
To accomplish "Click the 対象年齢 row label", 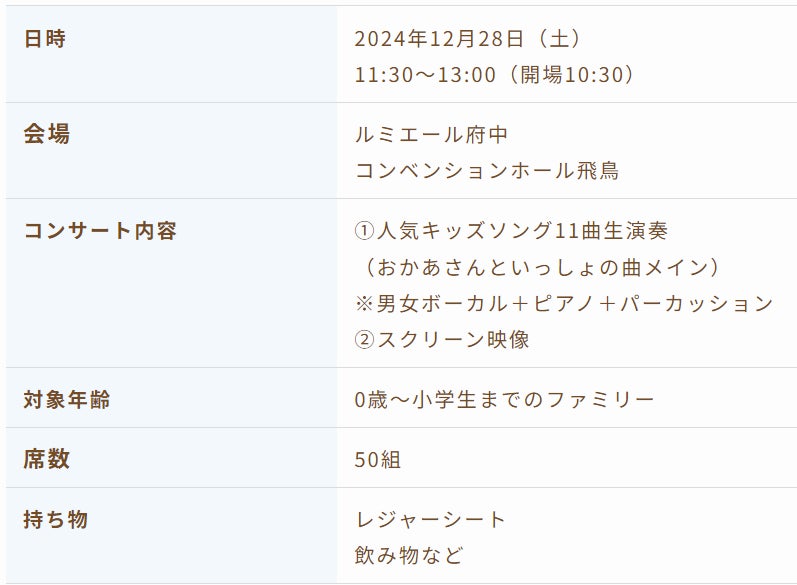I will (x=67, y=400).
